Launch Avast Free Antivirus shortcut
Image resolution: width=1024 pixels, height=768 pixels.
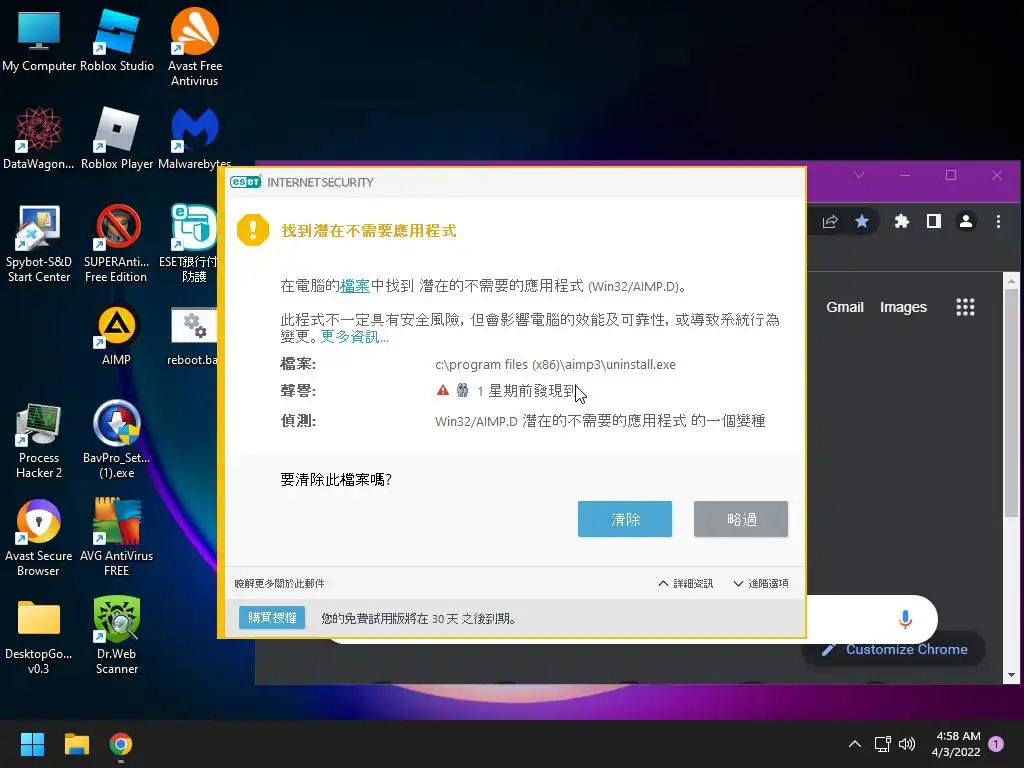click(195, 47)
